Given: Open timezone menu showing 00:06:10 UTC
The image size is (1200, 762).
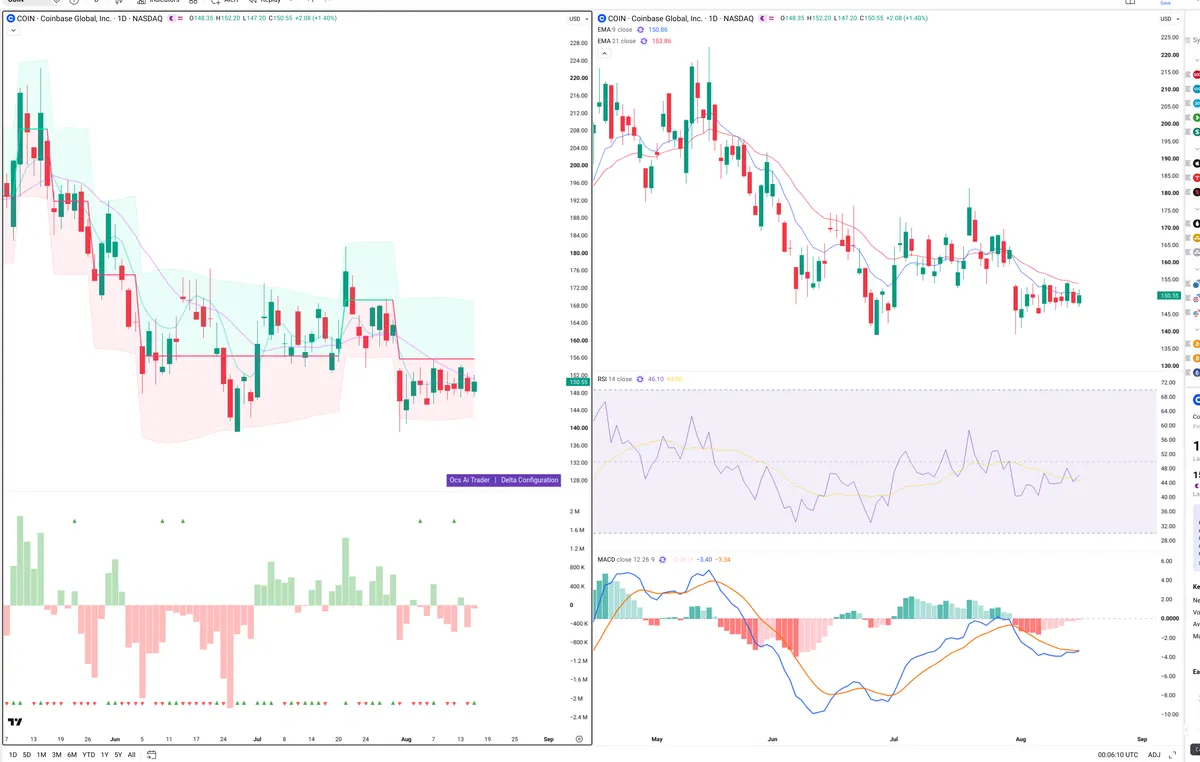Looking at the screenshot, I should coord(1116,754).
